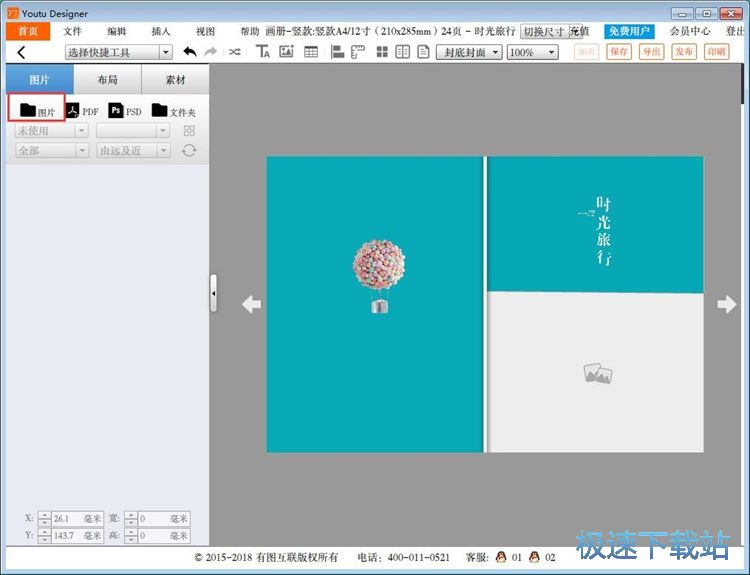The width and height of the screenshot is (750, 575).
Task: Click the grid view icon in image panel
Action: 189,131
